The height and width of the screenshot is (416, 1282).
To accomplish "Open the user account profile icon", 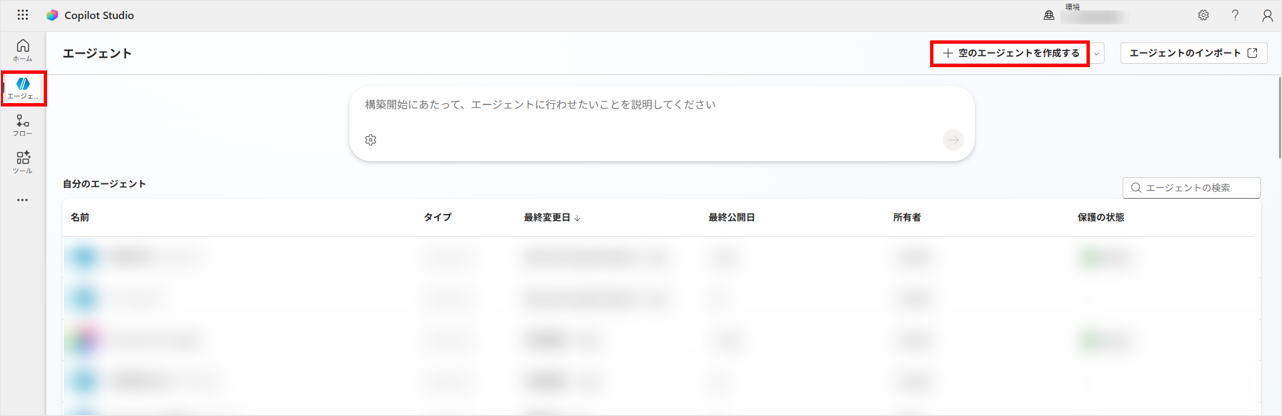I will [1267, 16].
